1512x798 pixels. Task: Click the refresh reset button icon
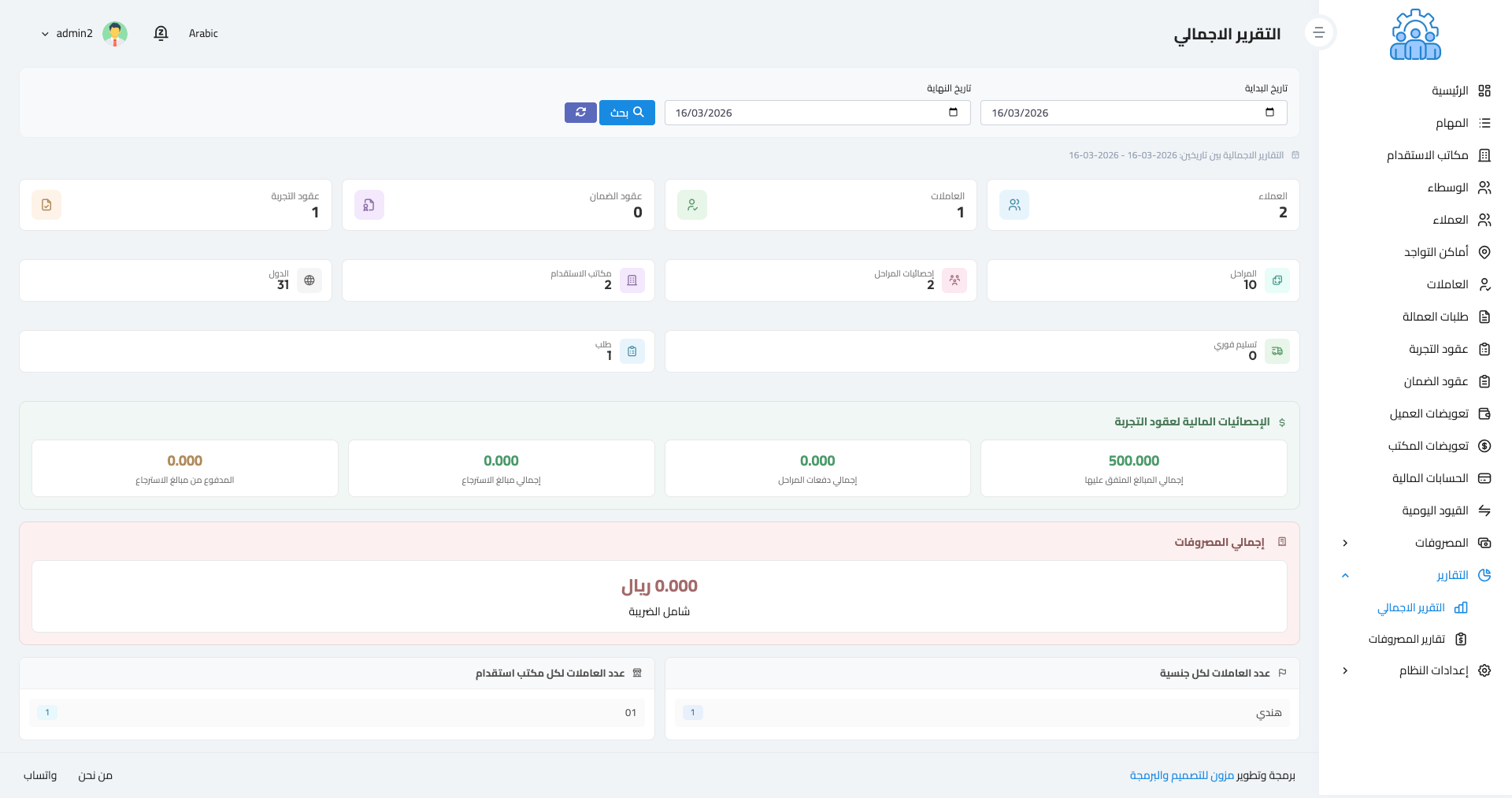pos(580,113)
